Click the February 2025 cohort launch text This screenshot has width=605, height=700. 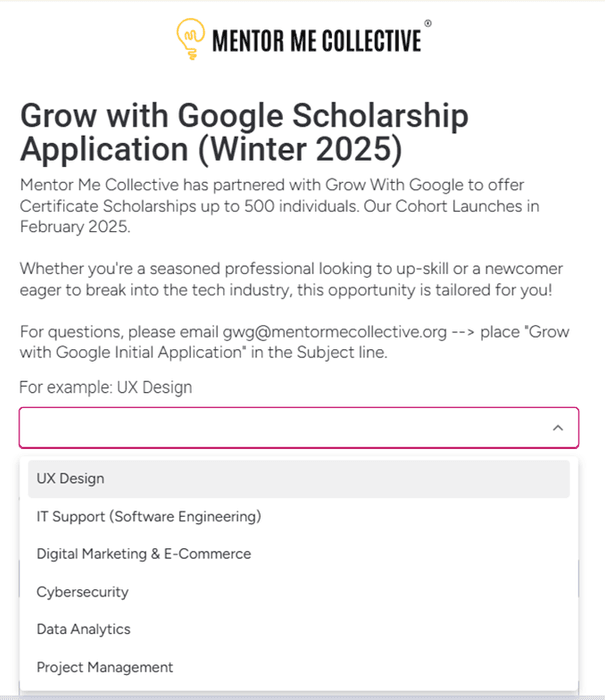point(75,227)
